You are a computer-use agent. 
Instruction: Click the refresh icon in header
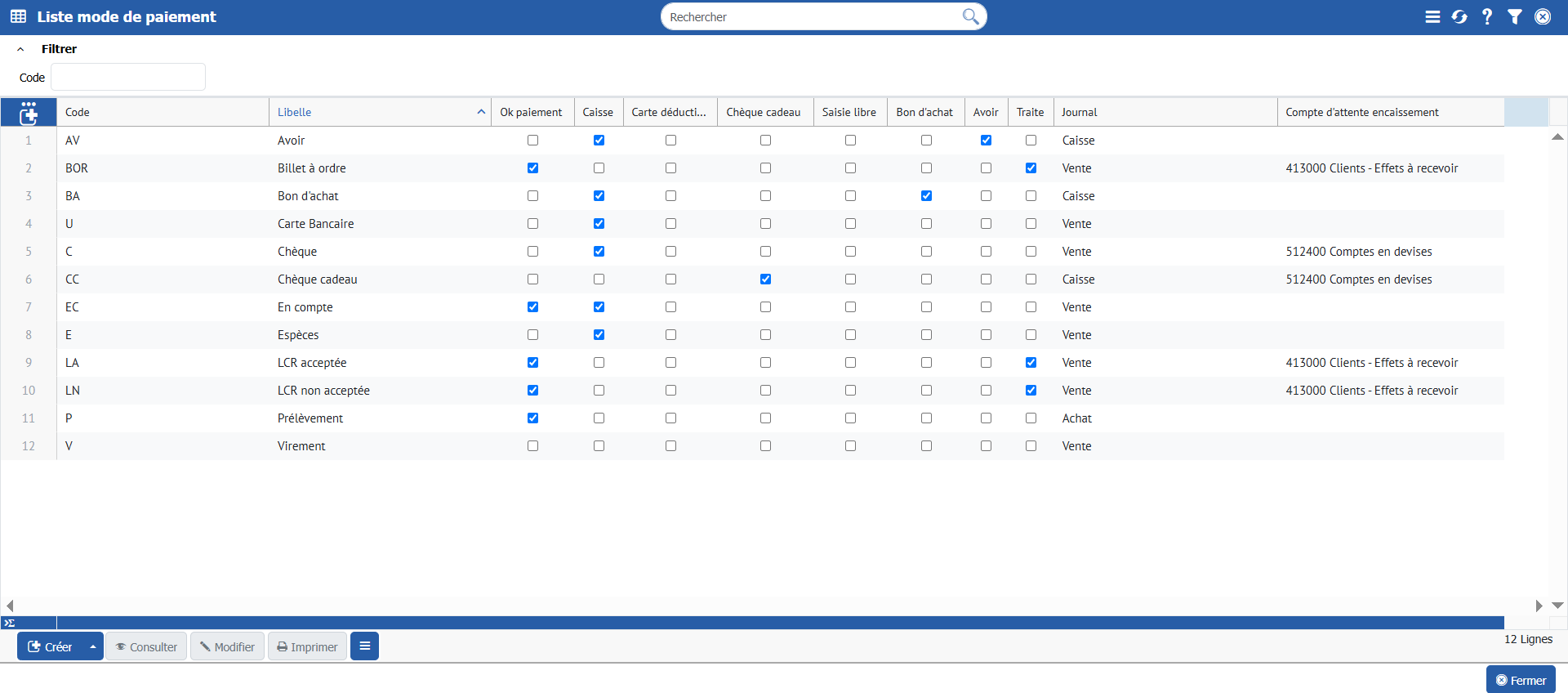(x=1459, y=16)
